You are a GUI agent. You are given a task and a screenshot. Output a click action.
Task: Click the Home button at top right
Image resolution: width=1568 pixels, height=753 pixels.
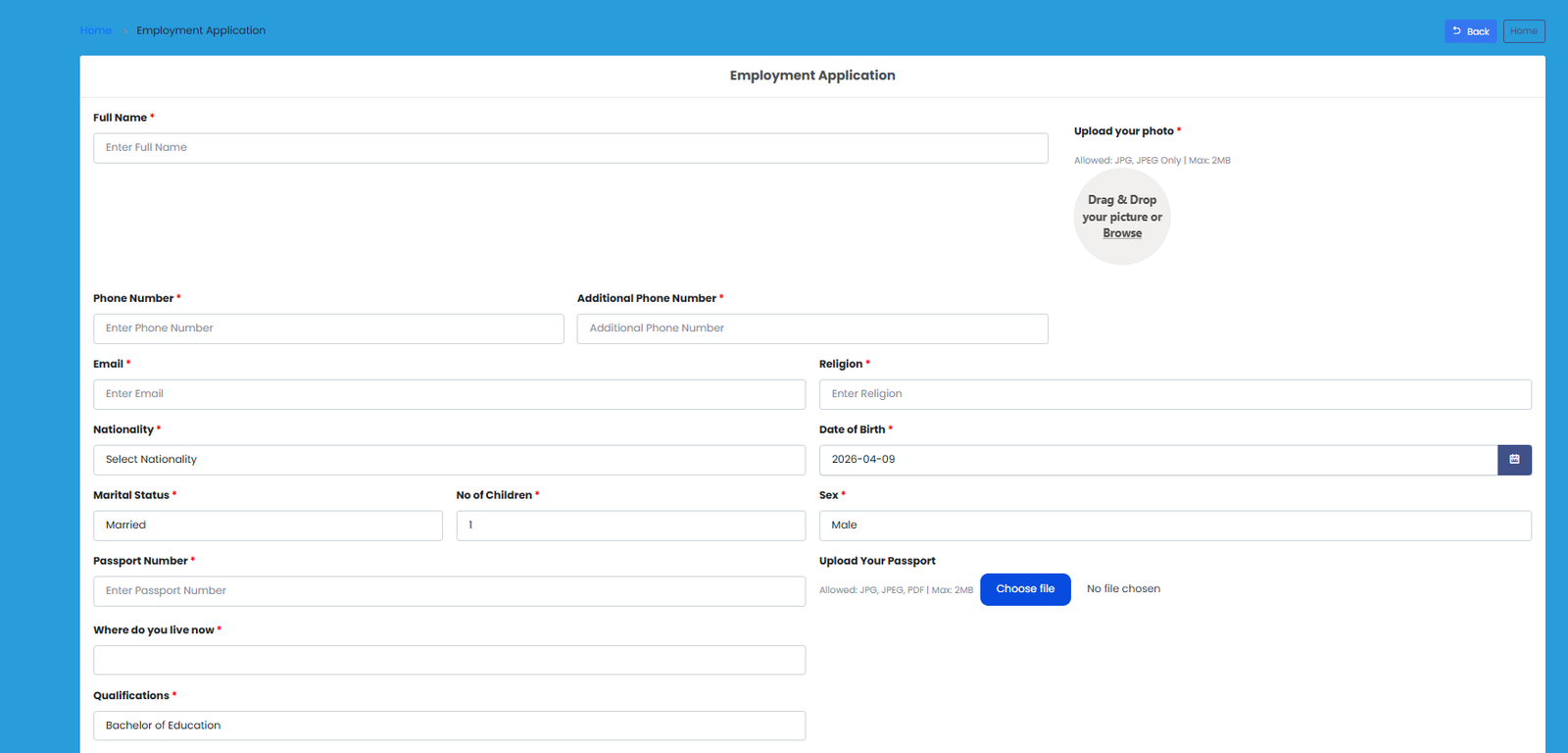click(x=1524, y=31)
